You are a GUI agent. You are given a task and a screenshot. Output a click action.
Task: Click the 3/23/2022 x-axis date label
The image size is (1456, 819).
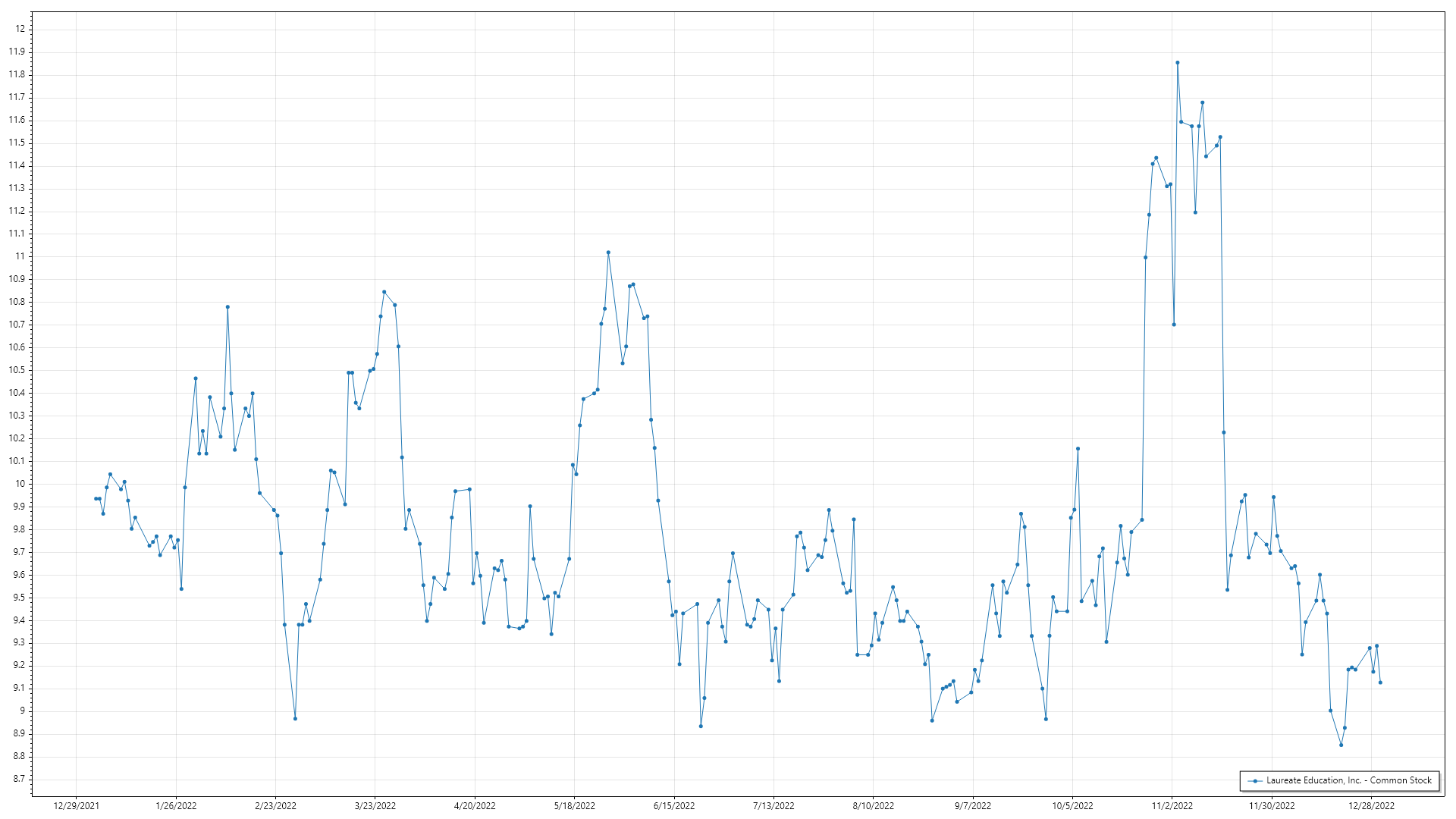(x=375, y=805)
